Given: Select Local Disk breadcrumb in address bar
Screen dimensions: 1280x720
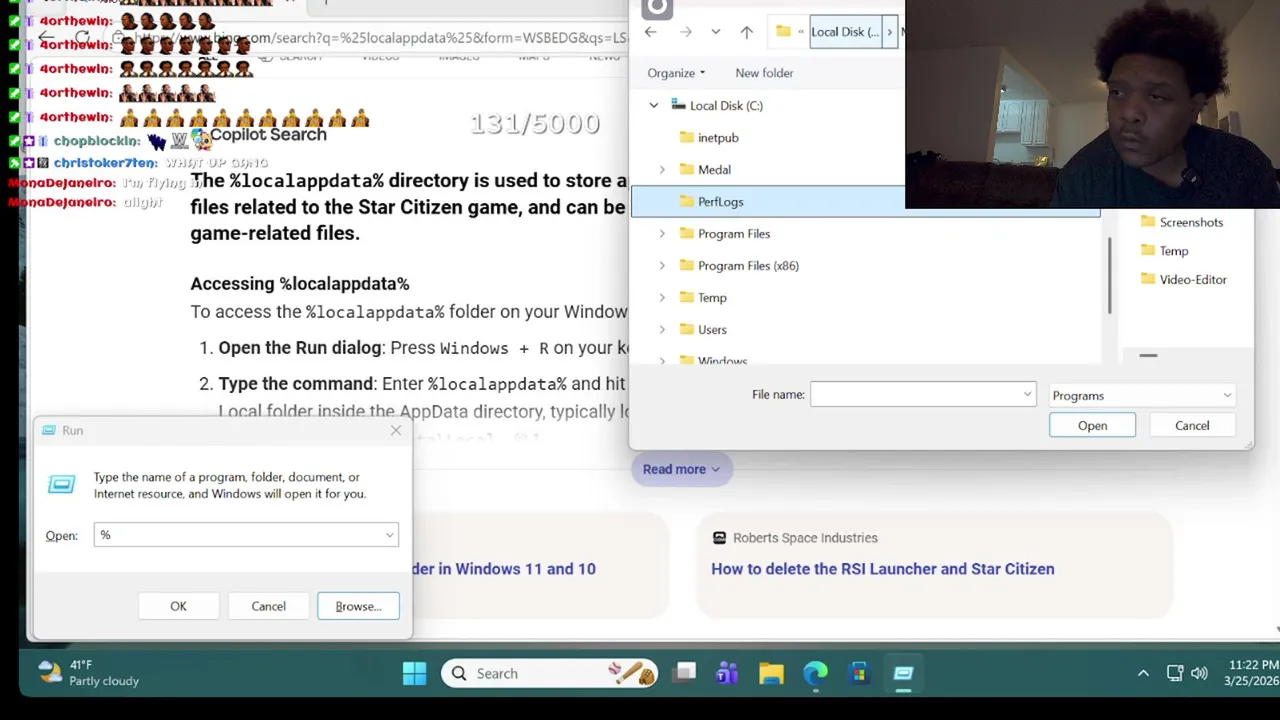Looking at the screenshot, I should click(x=844, y=32).
